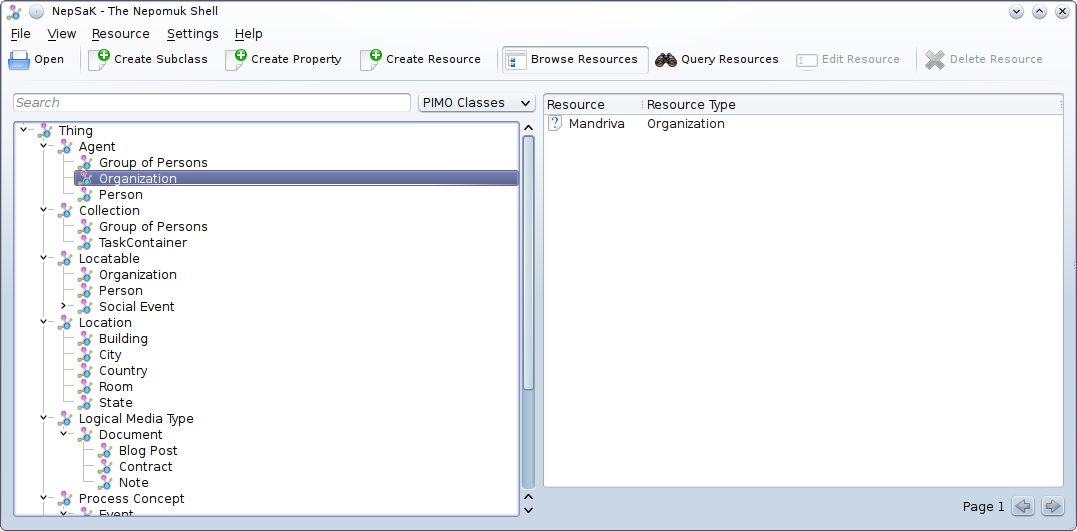Click the Edit Resource button
1077x531 pixels.
pyautogui.click(x=848, y=60)
